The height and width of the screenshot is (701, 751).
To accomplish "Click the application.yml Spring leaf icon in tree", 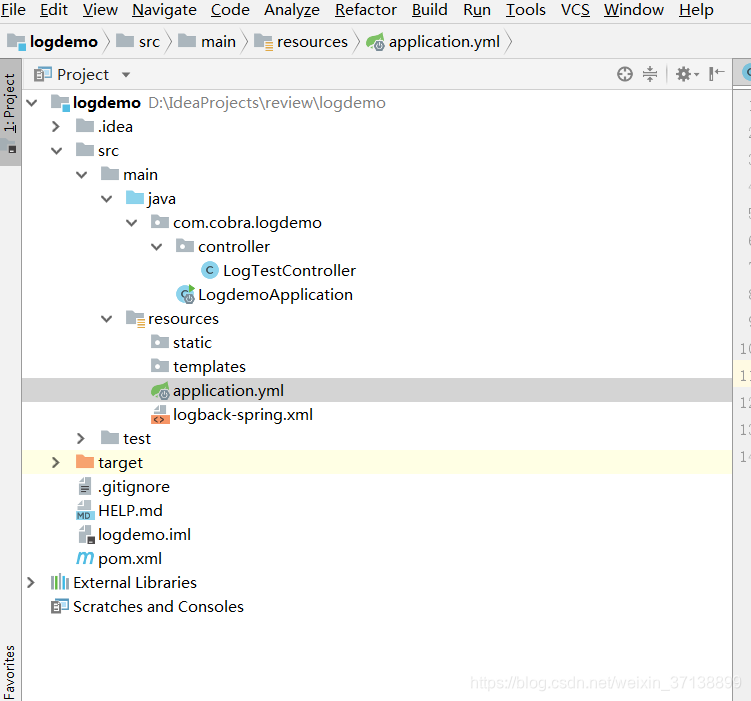I will click(x=160, y=391).
